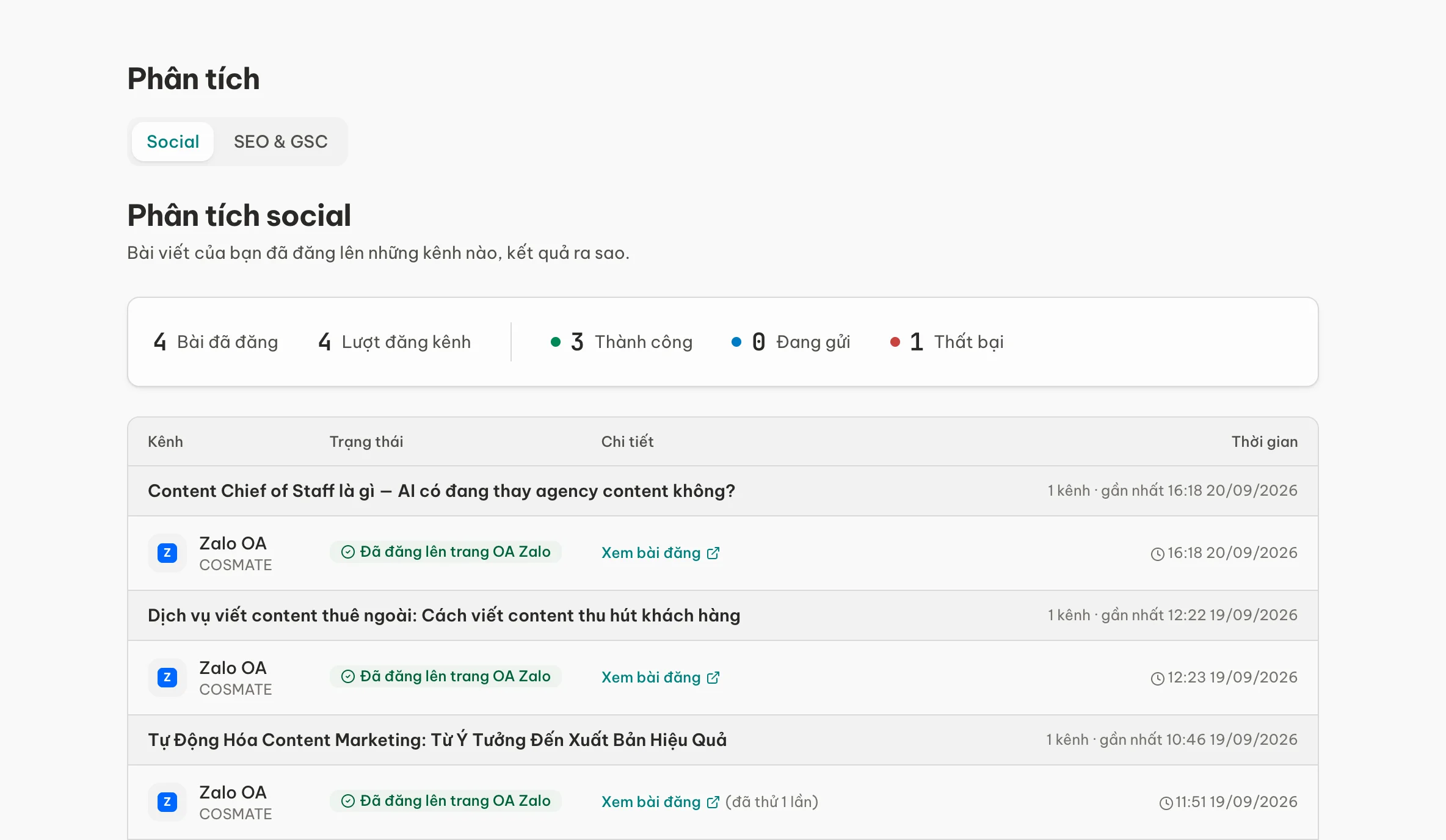This screenshot has height=840, width=1446.
Task: Click the 'Đã đăng lên trang OA Zalo' badge at 16:18
Action: coord(446,552)
